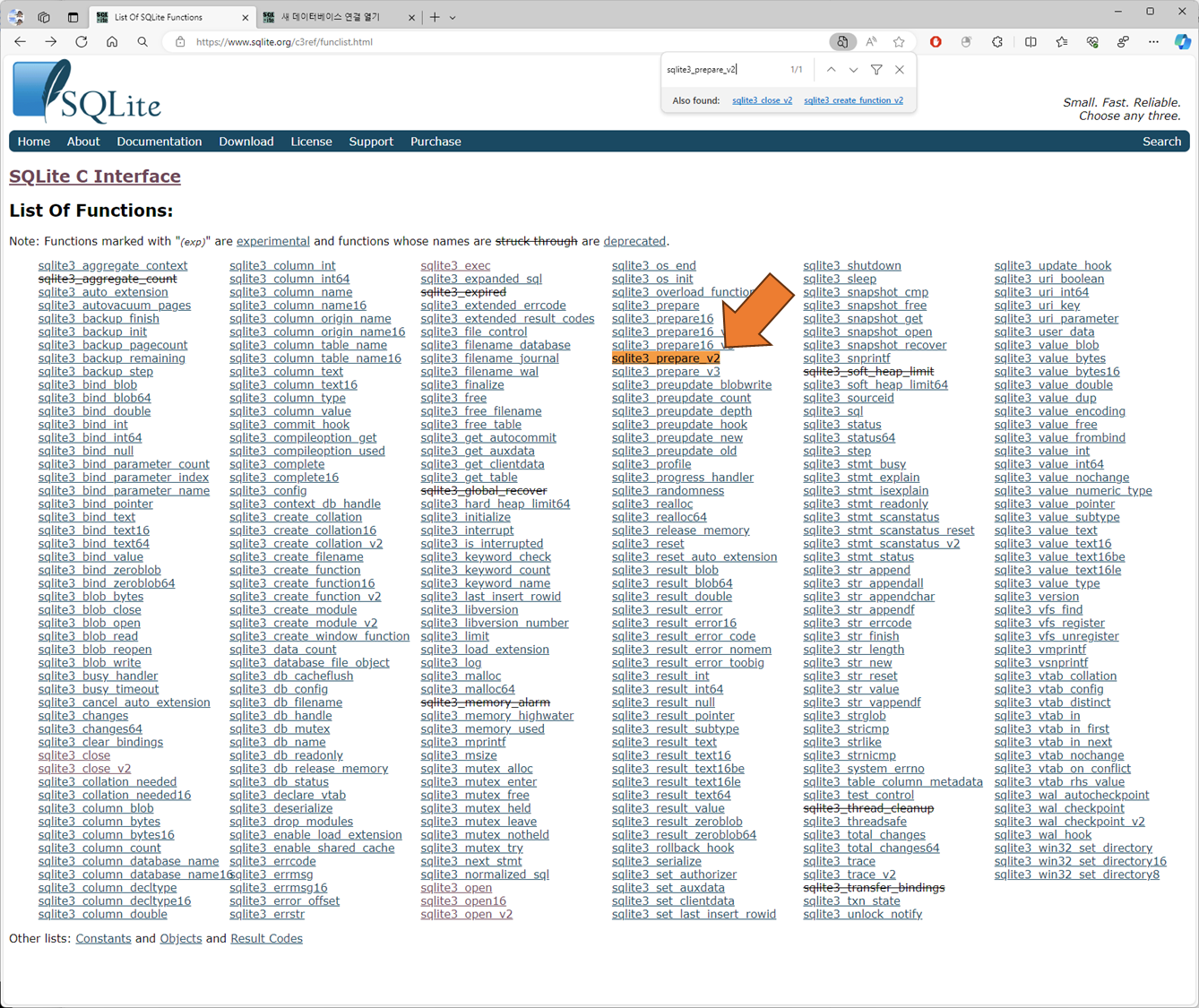Open the sqlite3_shutdown link

[x=852, y=266]
